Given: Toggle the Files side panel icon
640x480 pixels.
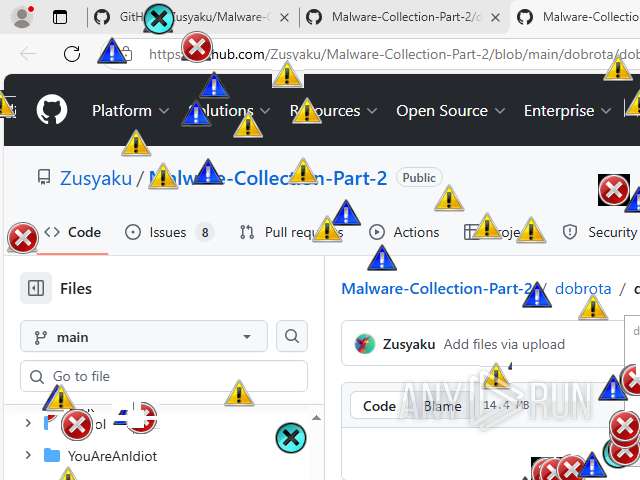Looking at the screenshot, I should (x=36, y=288).
